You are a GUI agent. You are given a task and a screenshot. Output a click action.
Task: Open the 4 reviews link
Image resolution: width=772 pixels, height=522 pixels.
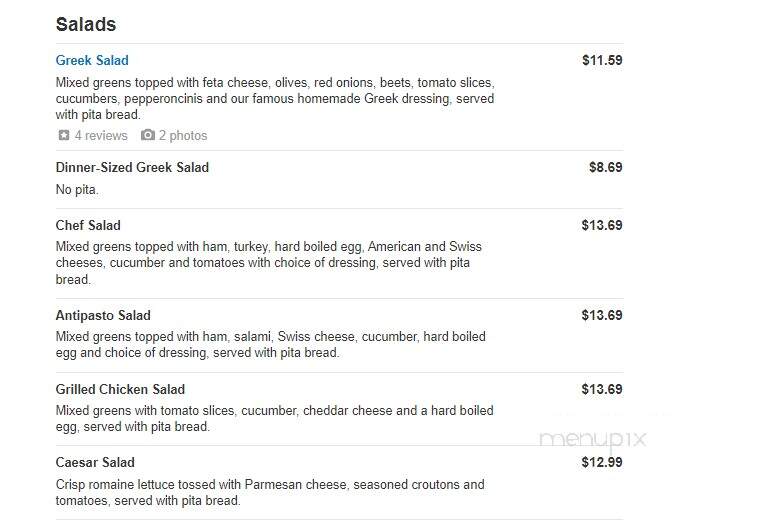pyautogui.click(x=101, y=135)
